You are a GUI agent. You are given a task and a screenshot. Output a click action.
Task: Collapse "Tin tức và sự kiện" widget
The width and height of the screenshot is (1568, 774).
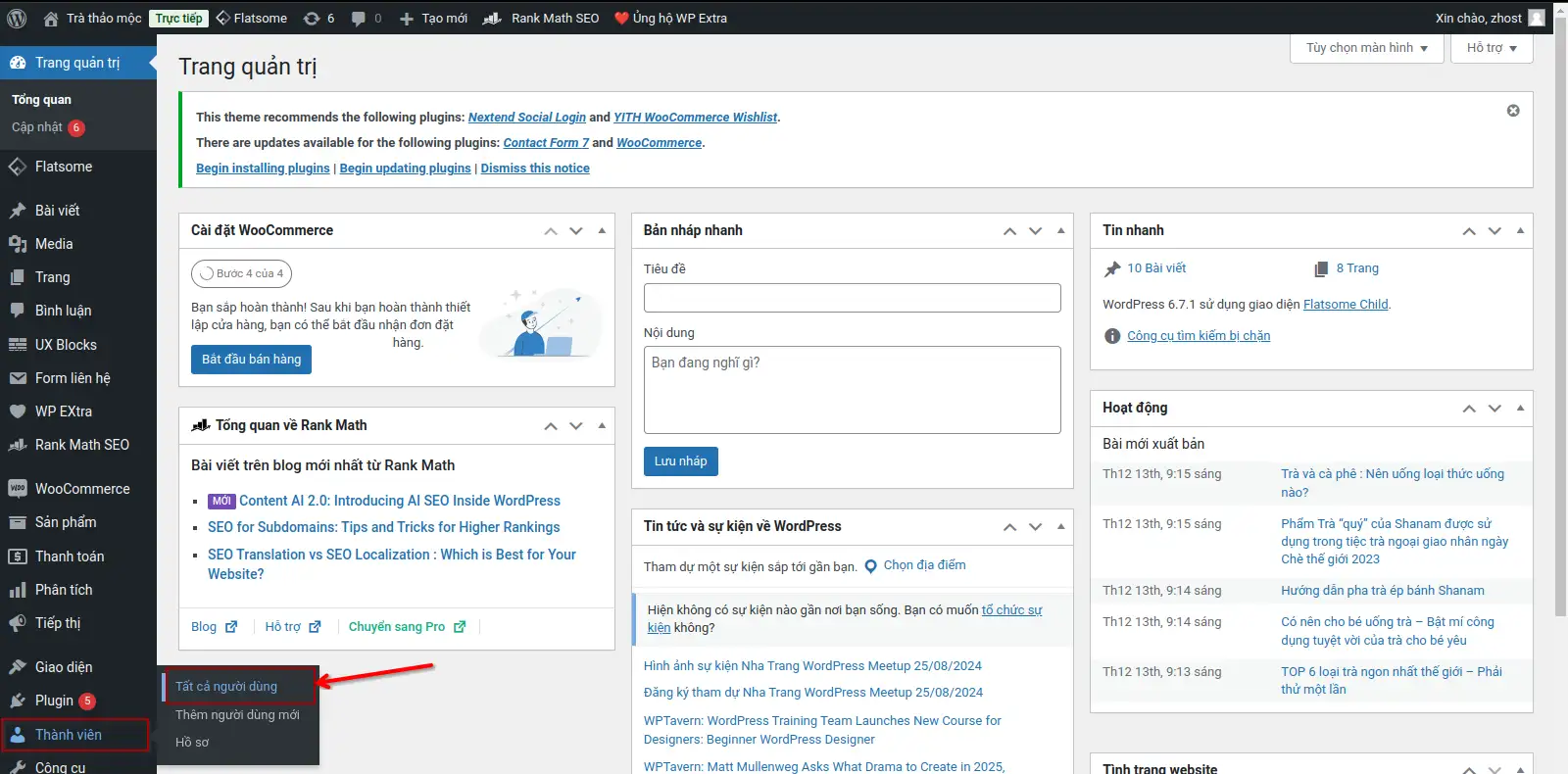pyautogui.click(x=1060, y=527)
